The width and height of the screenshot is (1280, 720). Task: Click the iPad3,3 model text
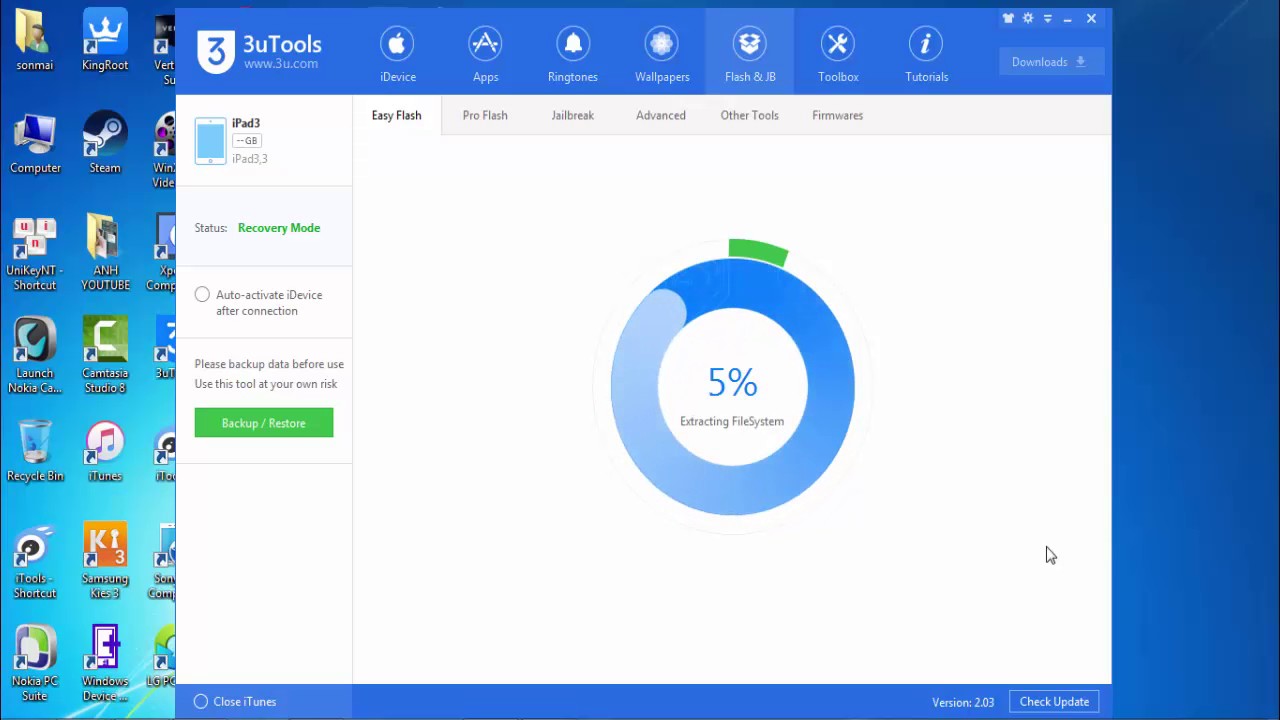point(250,159)
